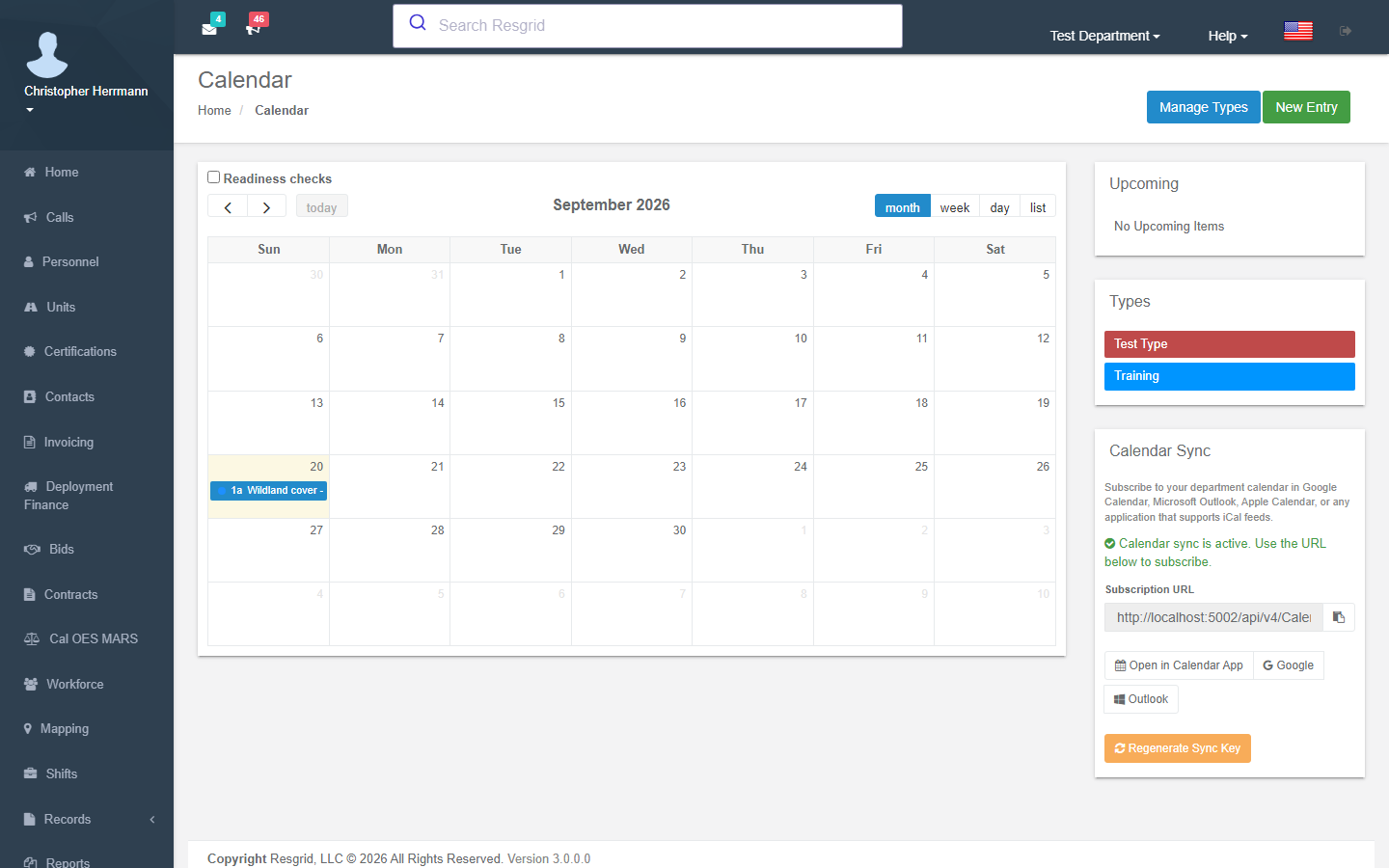Click Open in Calendar App button
Viewport: 1389px width, 868px height.
1179,665
